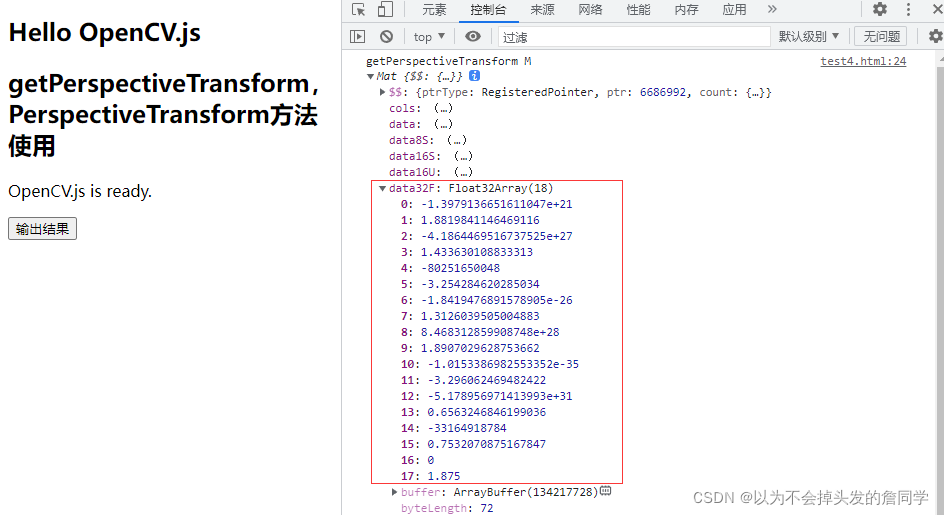Select array entry 2: -4.1864469516737525e+27
Screen dimensions: 944x515
pos(486,236)
